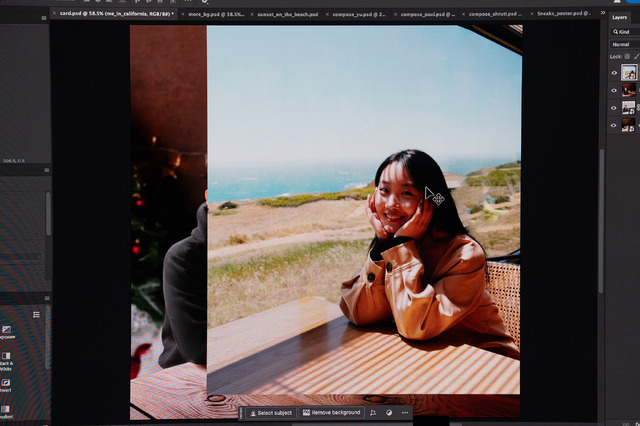Image resolution: width=640 pixels, height=426 pixels.
Task: Select the second layer thumbnail
Action: pos(629,90)
